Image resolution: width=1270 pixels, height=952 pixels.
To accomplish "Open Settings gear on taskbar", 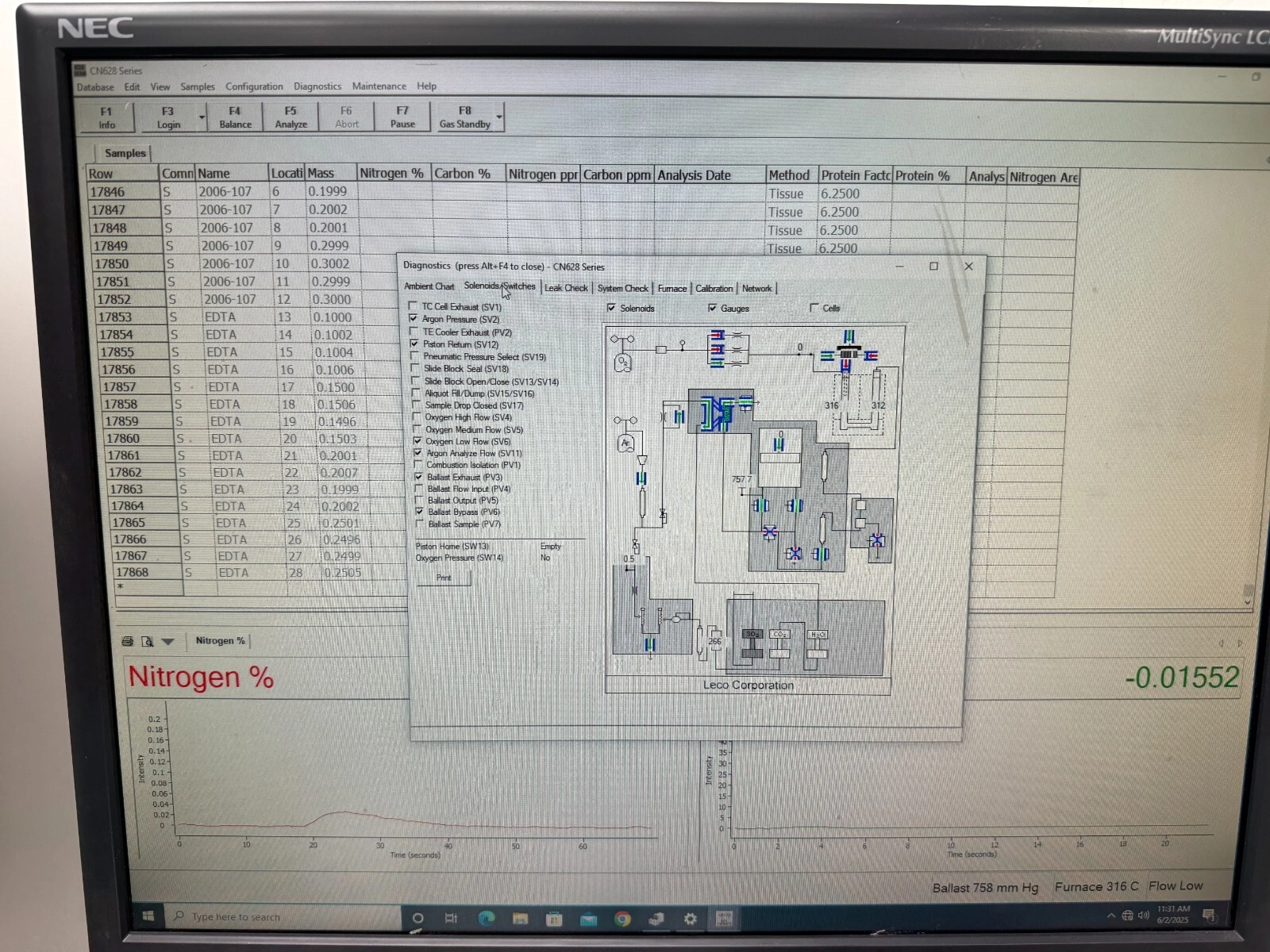I will point(690,919).
